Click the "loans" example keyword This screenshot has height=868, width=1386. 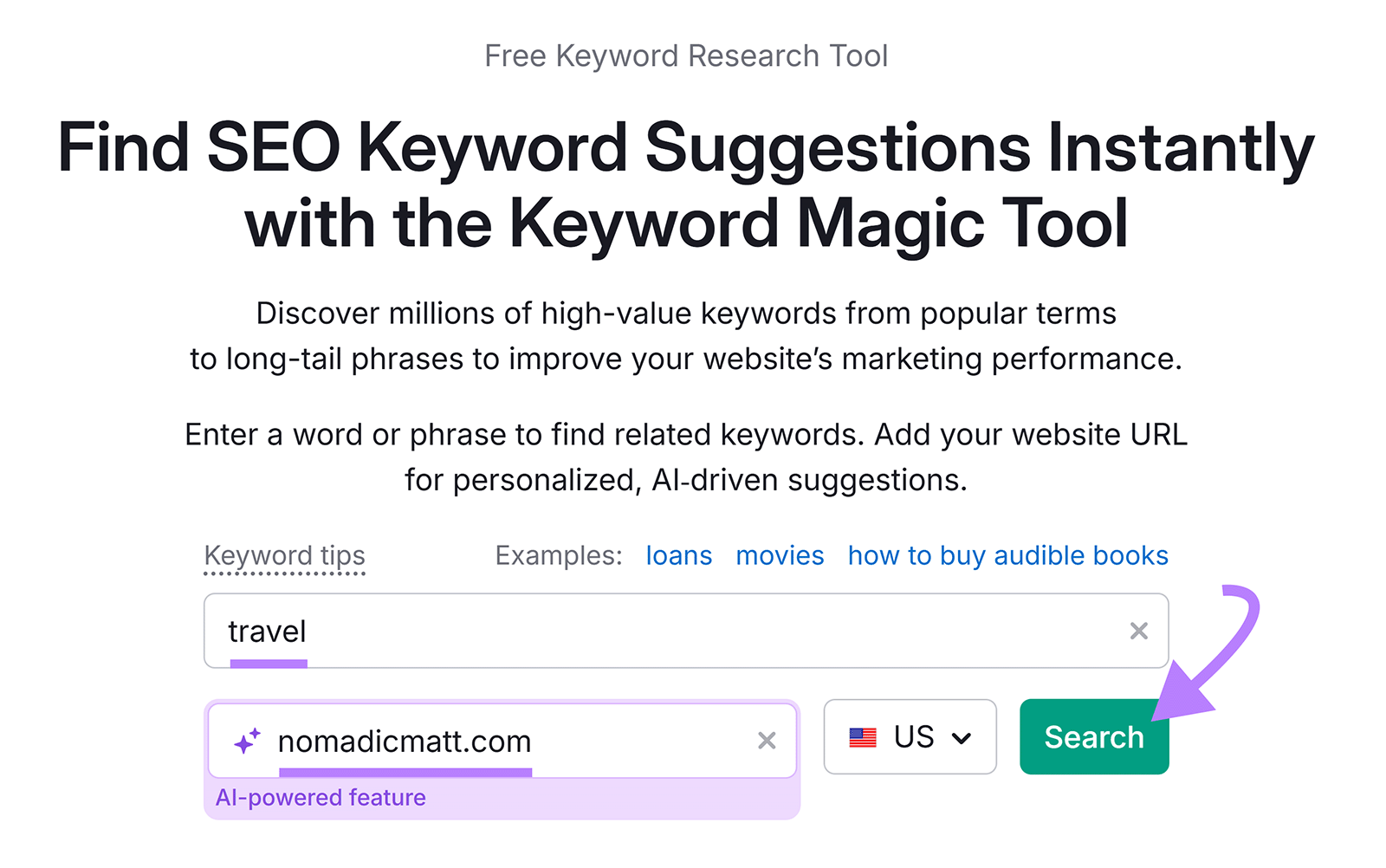[x=678, y=555]
